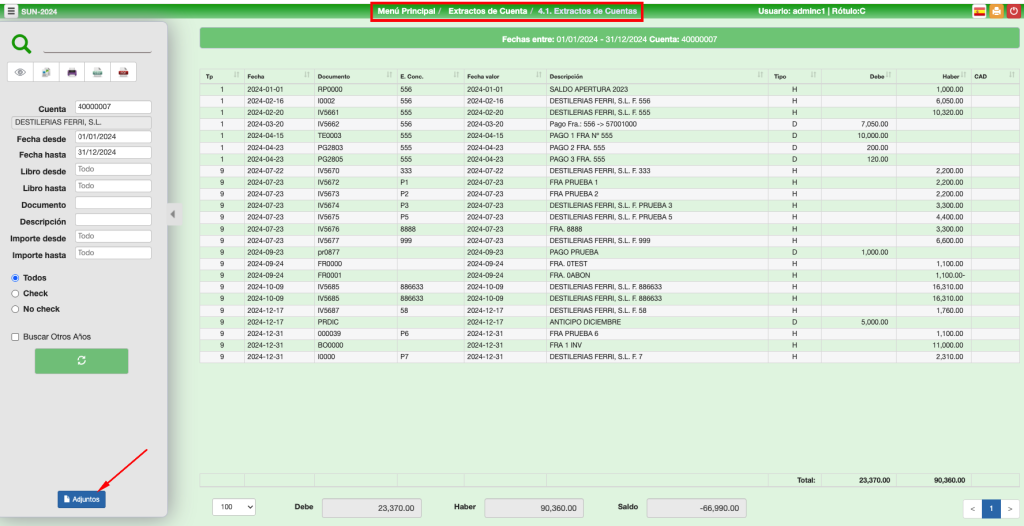Export using the red PDF icon
The image size is (1024, 526).
122,72
